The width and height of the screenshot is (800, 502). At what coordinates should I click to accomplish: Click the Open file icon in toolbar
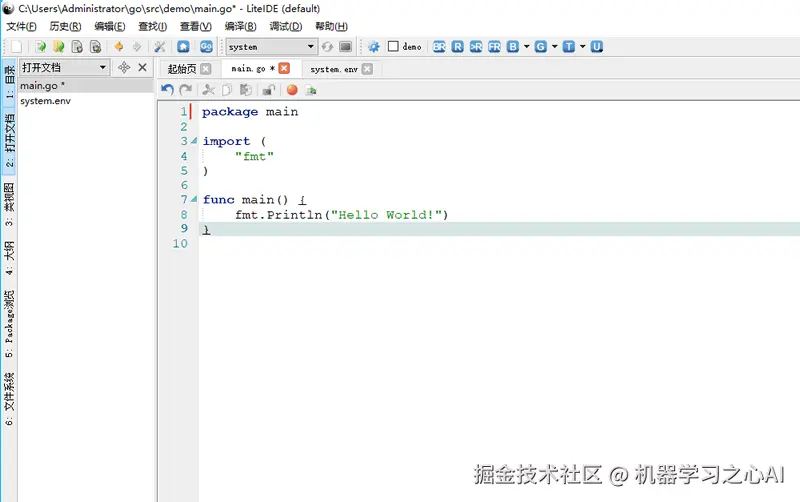40,47
